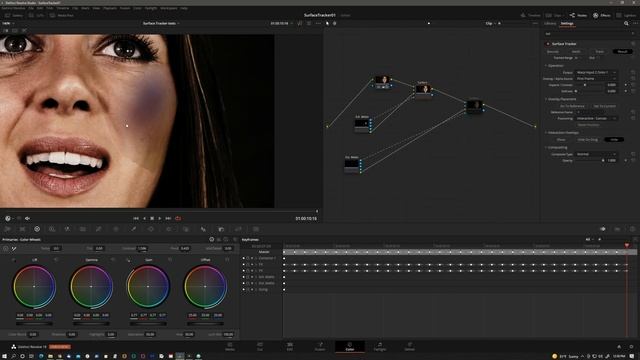Open the Positioning dropdown
Image resolution: width=640 pixels, height=360 pixels.
(x=596, y=118)
